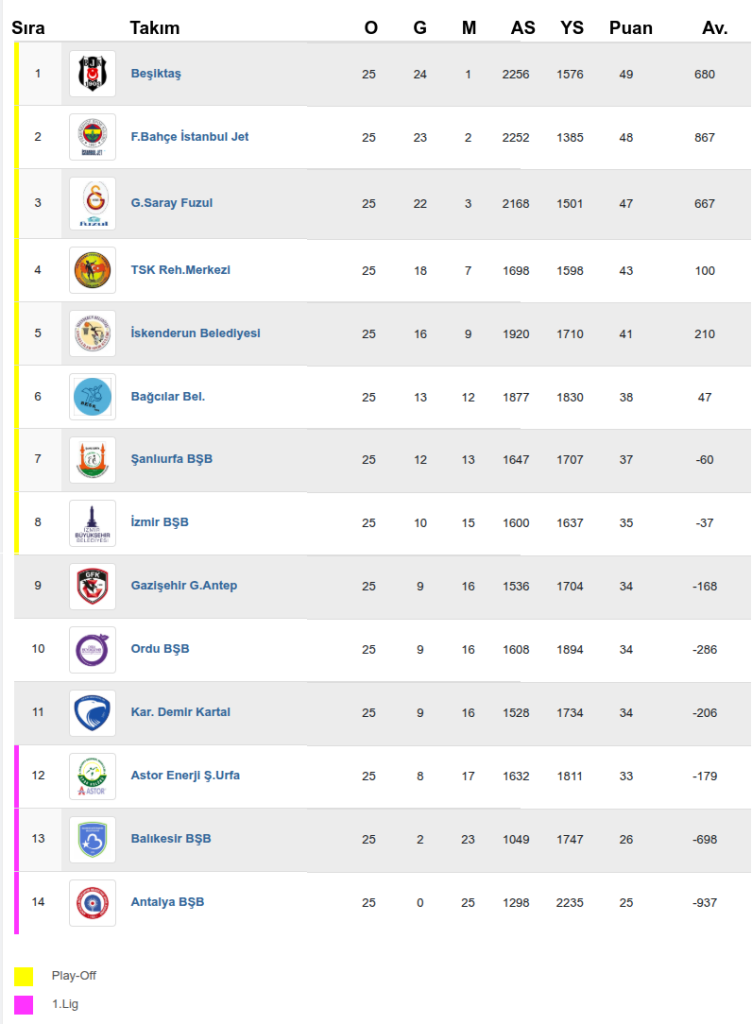Click the Beşiktaş team logo

(92, 73)
